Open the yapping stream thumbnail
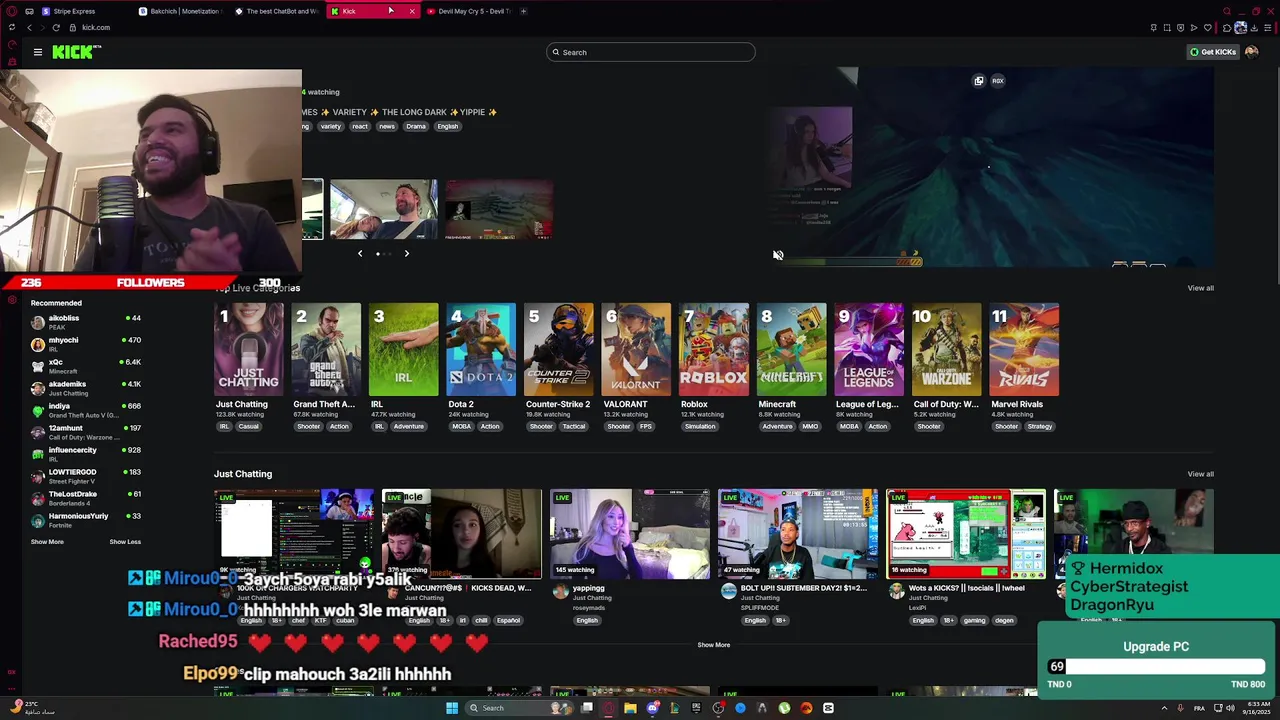 (630, 534)
